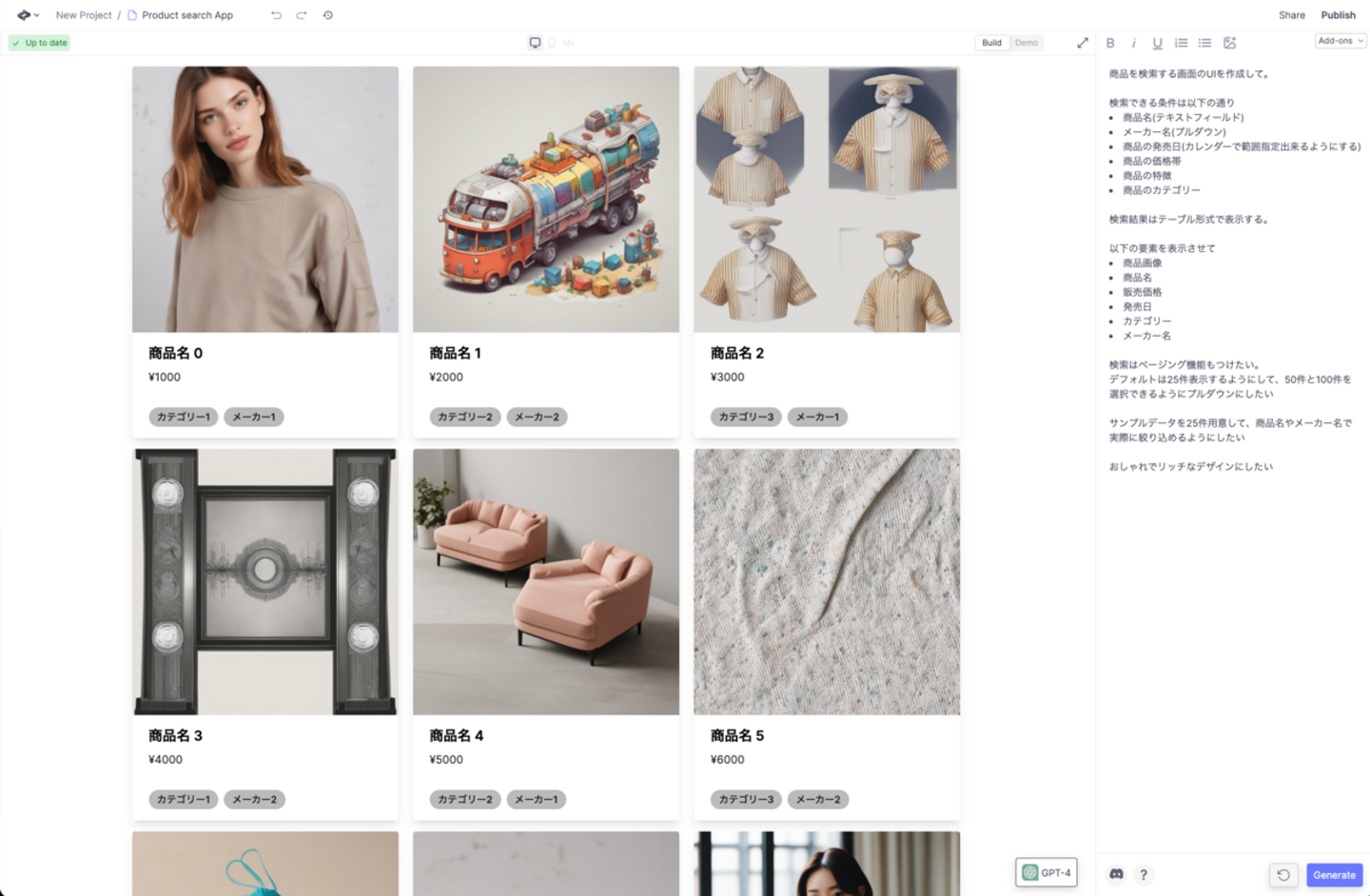Image resolution: width=1370 pixels, height=896 pixels.
Task: Click the 商品名 1 title
Action: [456, 353]
